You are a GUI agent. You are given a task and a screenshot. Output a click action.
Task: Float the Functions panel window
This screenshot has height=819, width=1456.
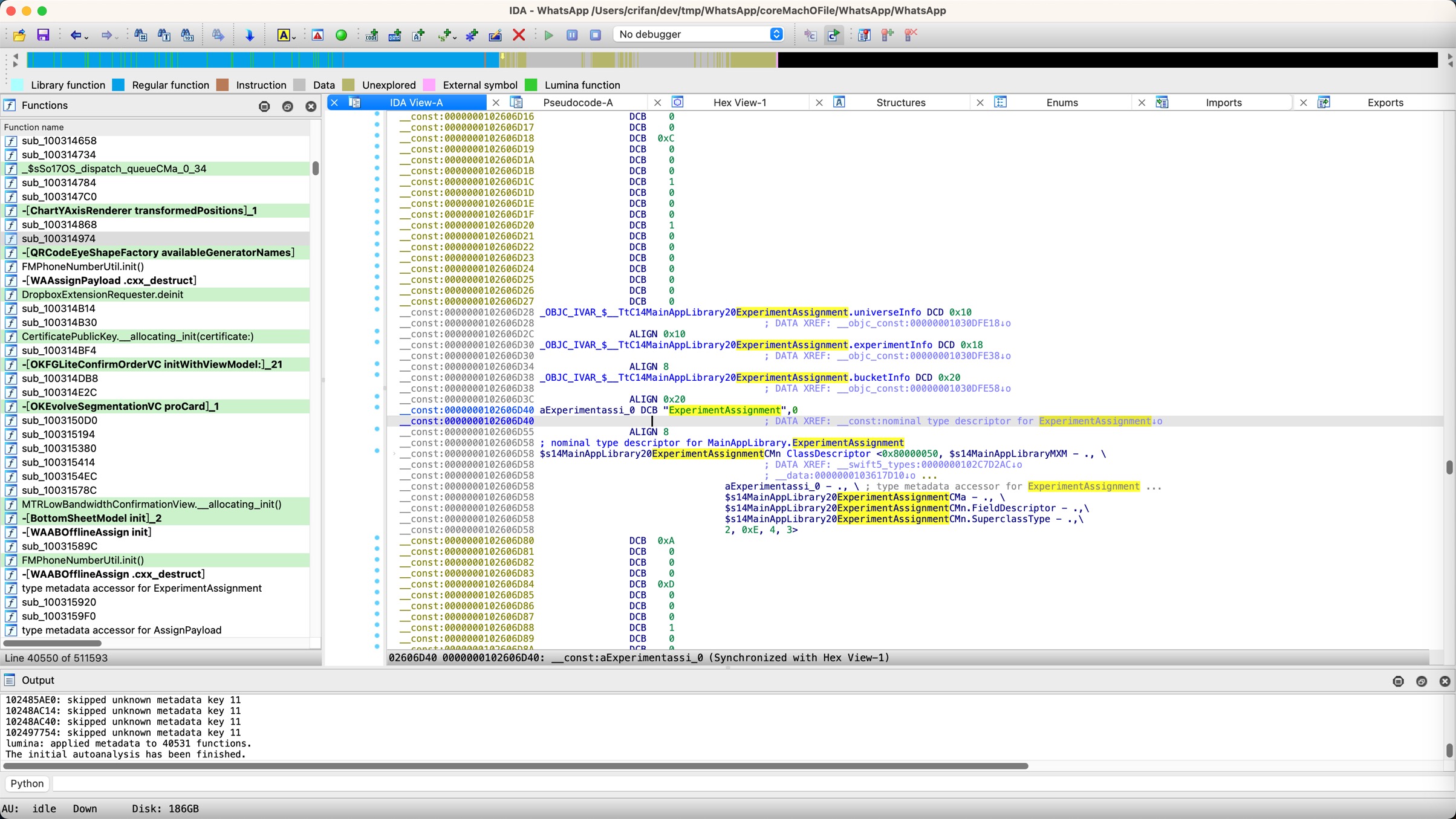tap(288, 106)
